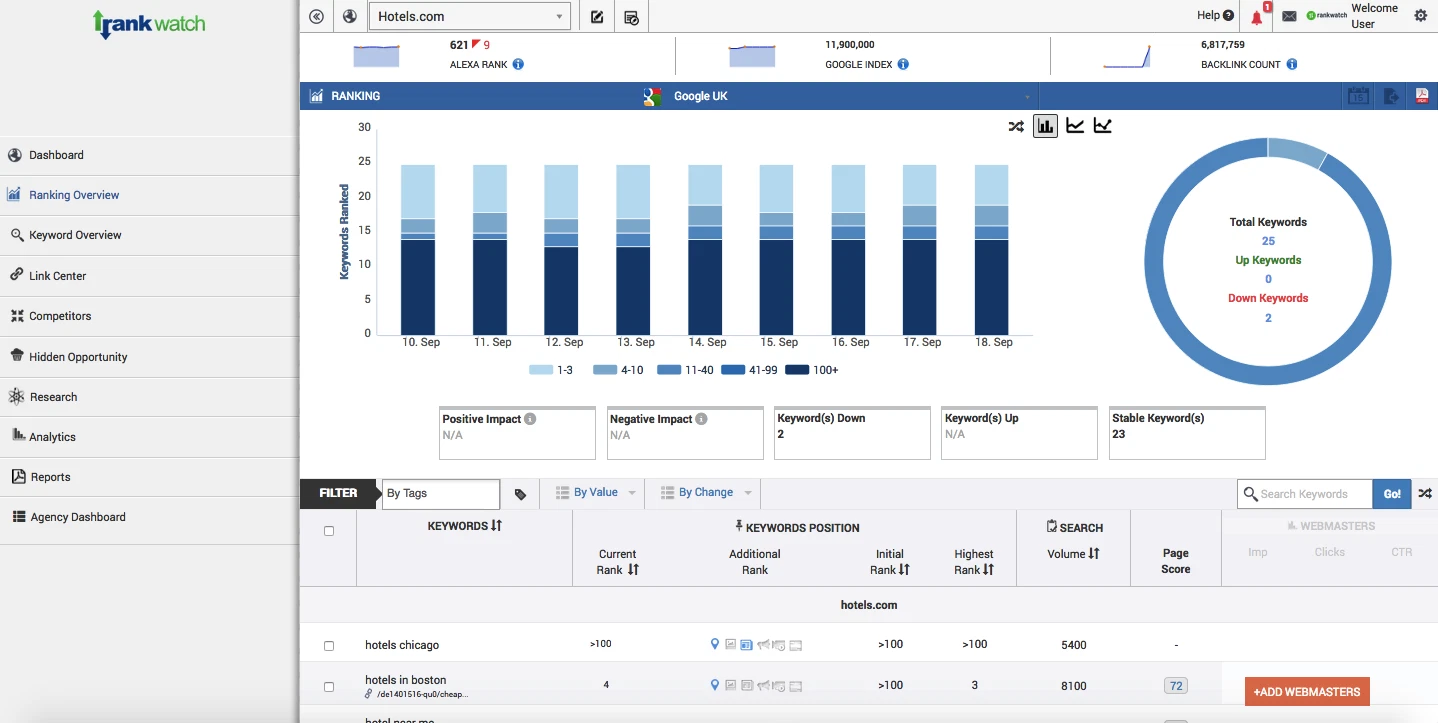
Task: Click the Go! search button
Action: (x=1393, y=493)
